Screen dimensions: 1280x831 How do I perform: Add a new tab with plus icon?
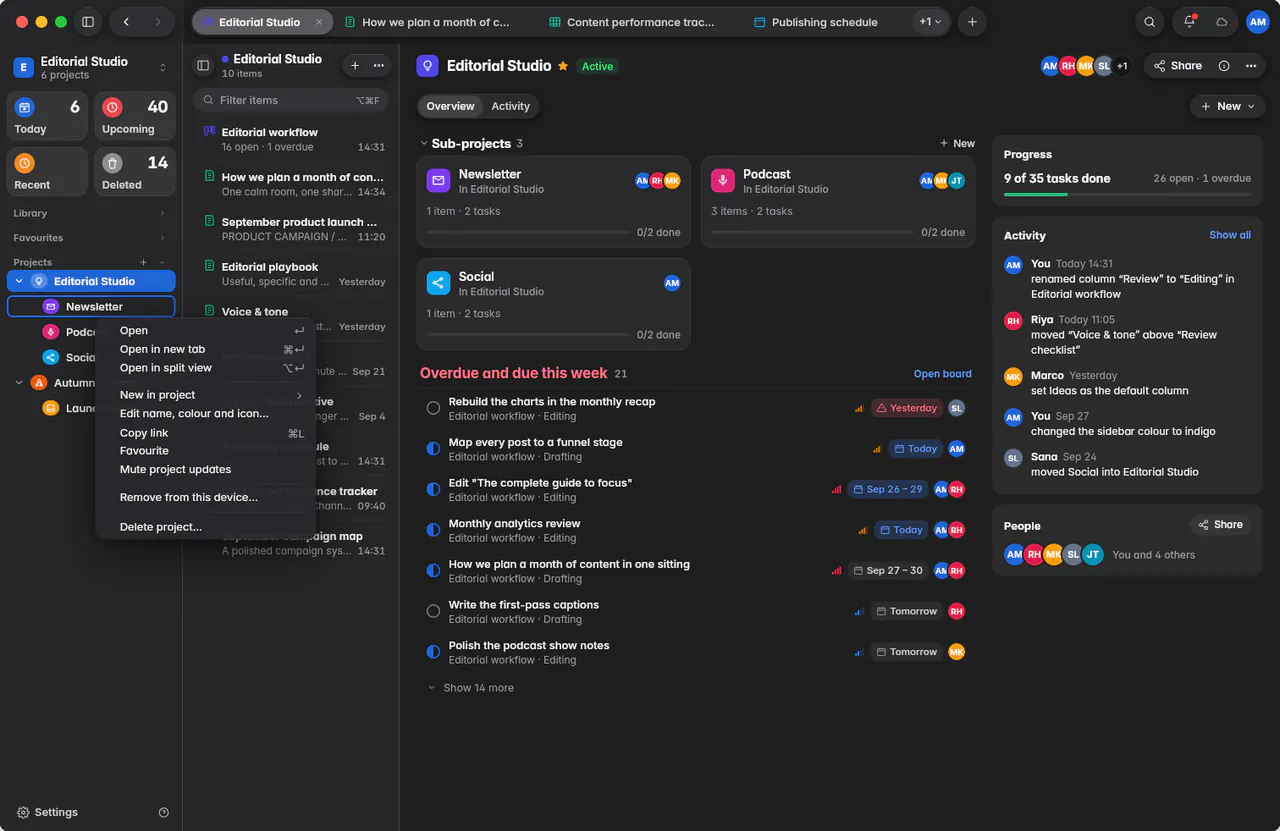972,22
